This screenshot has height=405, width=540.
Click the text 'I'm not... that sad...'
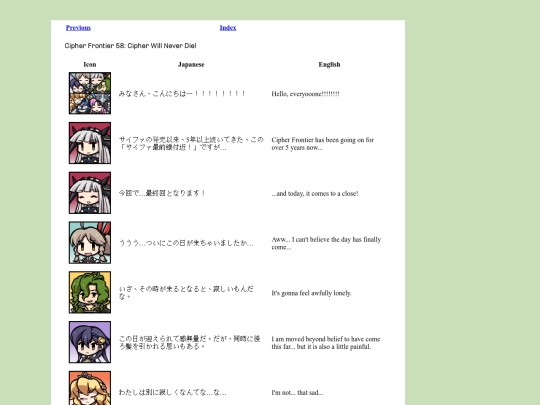pyautogui.click(x=297, y=393)
